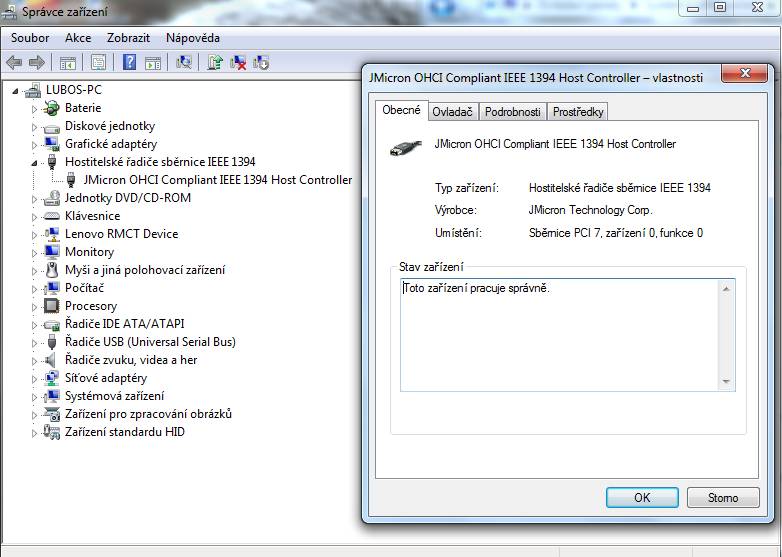This screenshot has height=557, width=782.
Task: Collapse the Hostitelské řadiče sběrnice IEEE 1394 node
Action: point(34,162)
